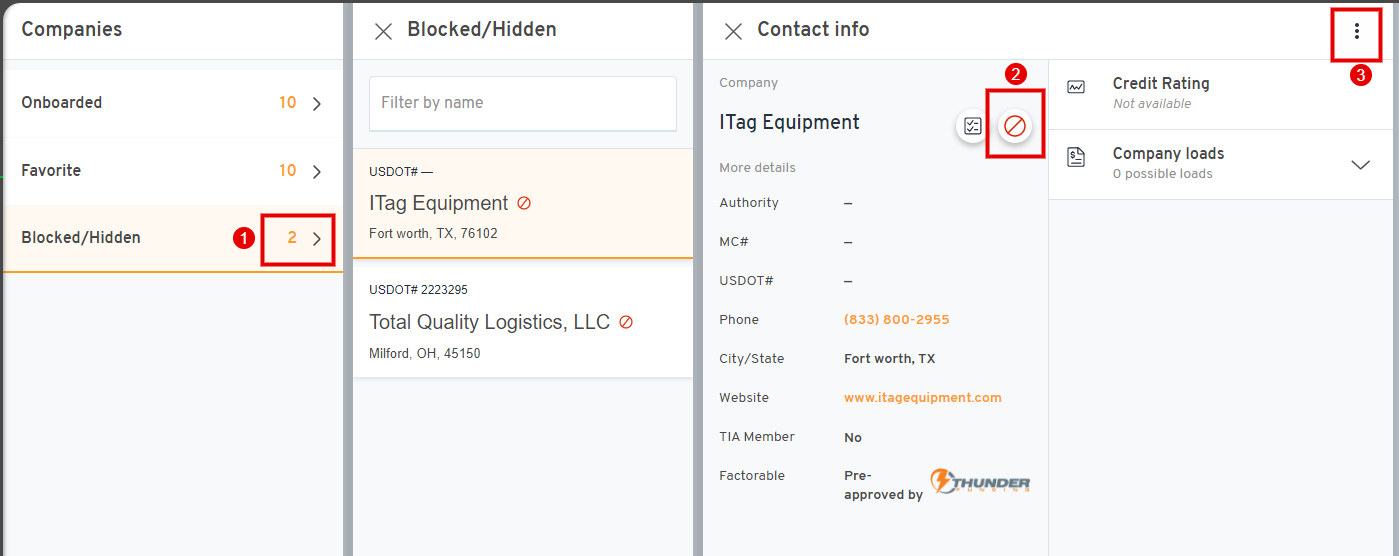Click the Favorite count 10
This screenshot has width=1399, height=556.
[288, 171]
